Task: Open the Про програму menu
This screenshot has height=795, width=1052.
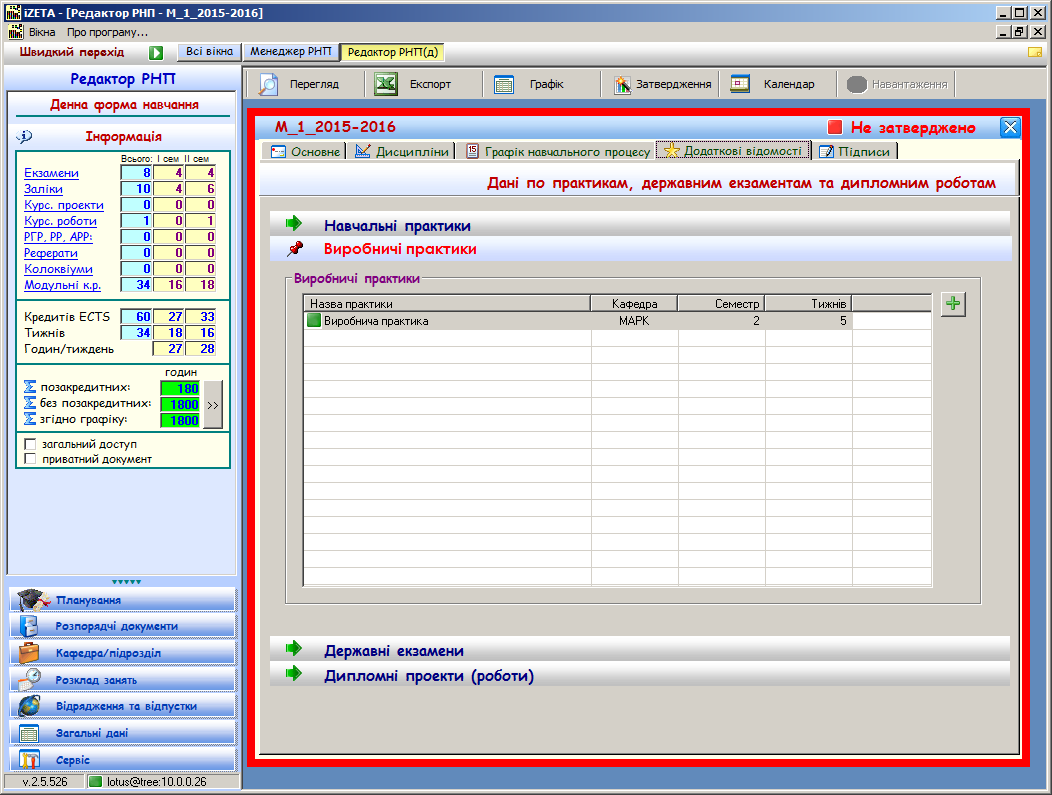Action: (107, 32)
